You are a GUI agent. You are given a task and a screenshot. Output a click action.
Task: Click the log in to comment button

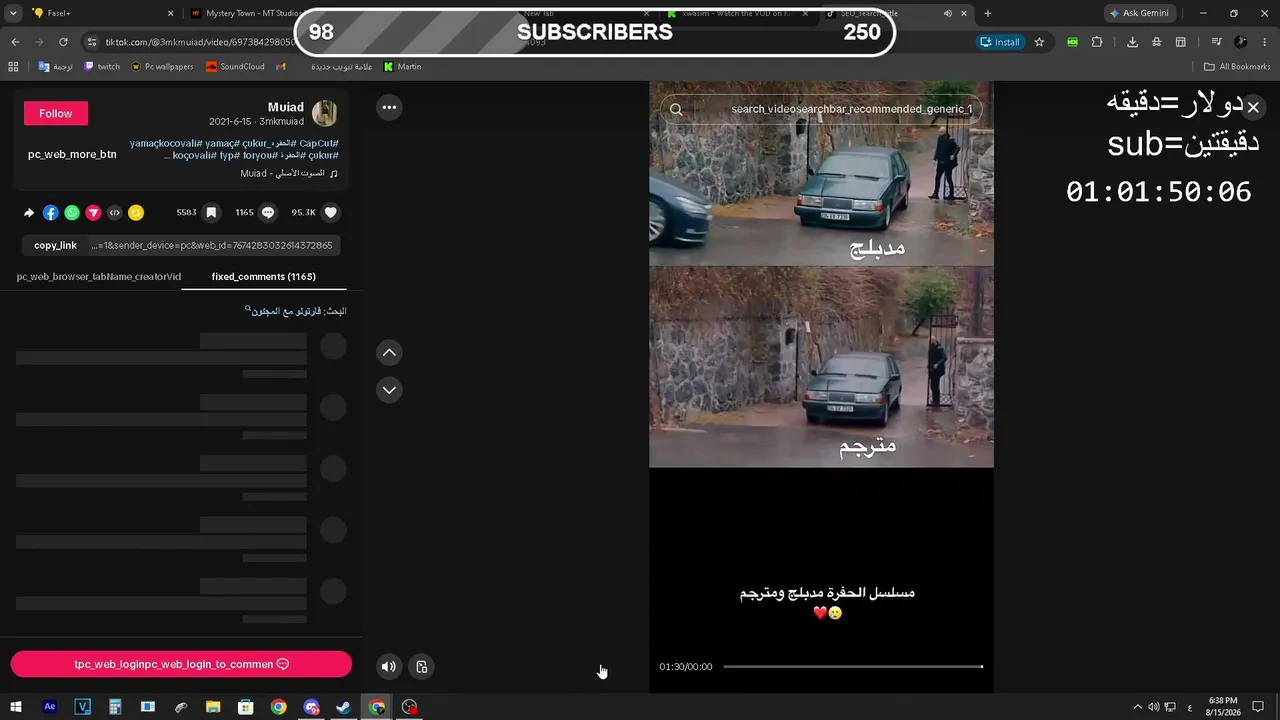(x=181, y=664)
